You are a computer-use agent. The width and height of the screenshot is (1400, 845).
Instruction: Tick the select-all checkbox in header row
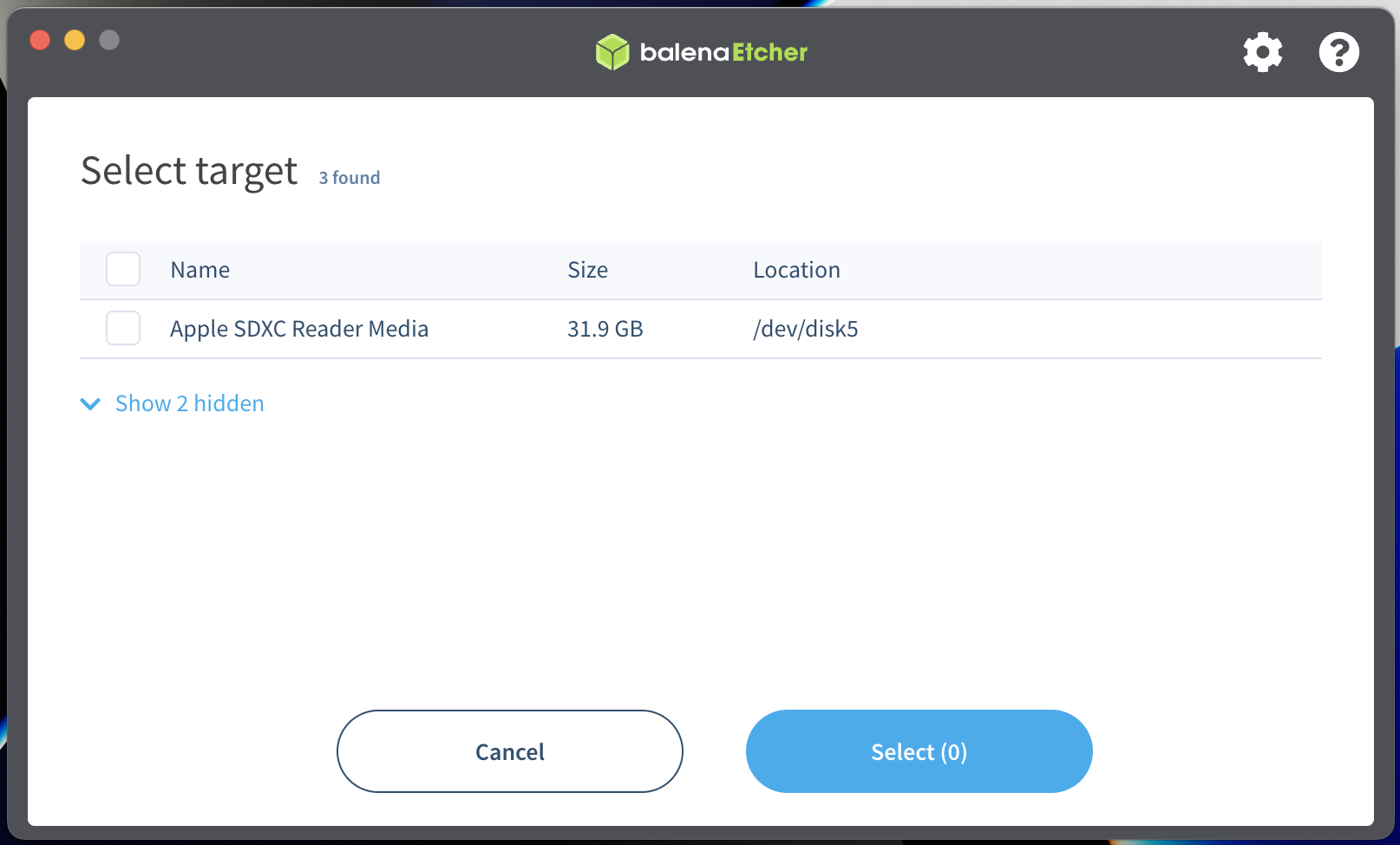(x=123, y=270)
